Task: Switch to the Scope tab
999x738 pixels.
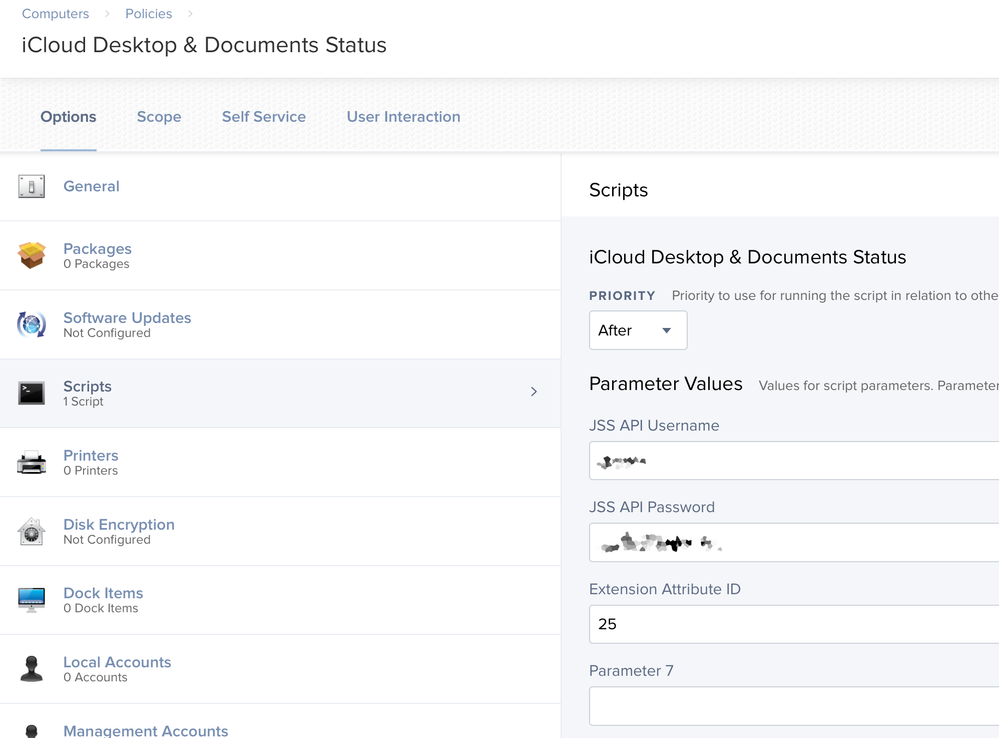Action: point(159,117)
